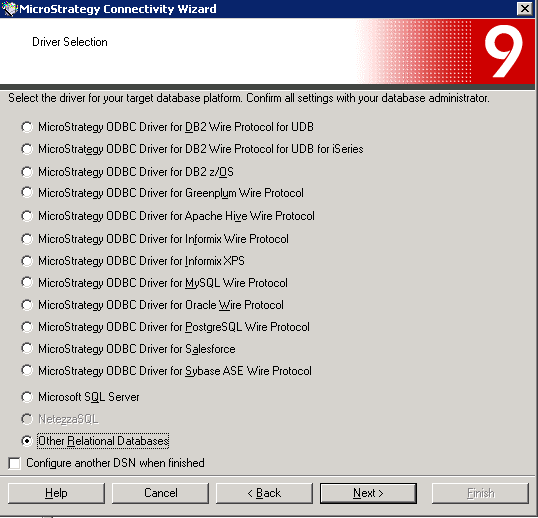Proceed with the Next button
The height and width of the screenshot is (518, 538).
tap(368, 493)
